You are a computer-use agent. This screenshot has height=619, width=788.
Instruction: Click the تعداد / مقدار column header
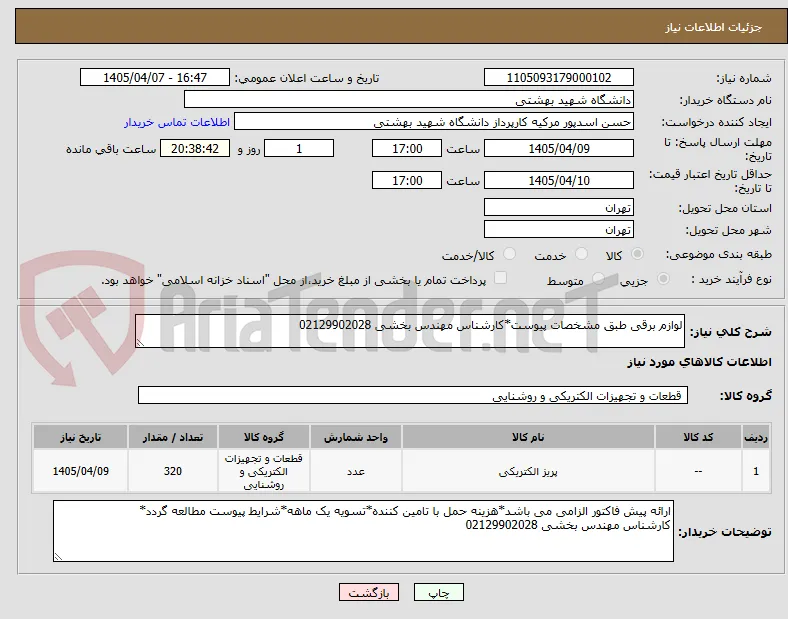coord(173,437)
